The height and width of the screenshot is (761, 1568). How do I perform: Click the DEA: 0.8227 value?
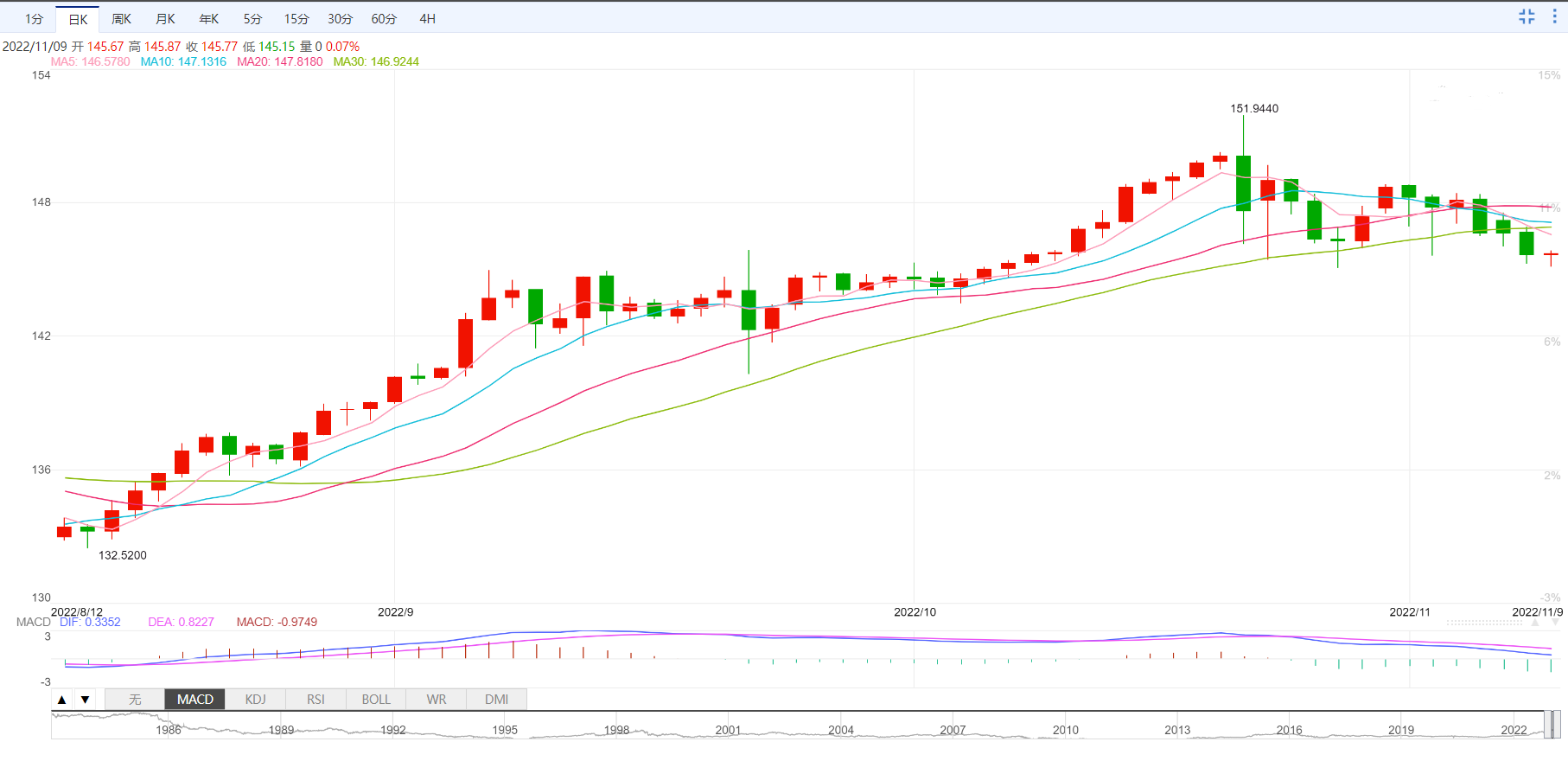click(181, 622)
